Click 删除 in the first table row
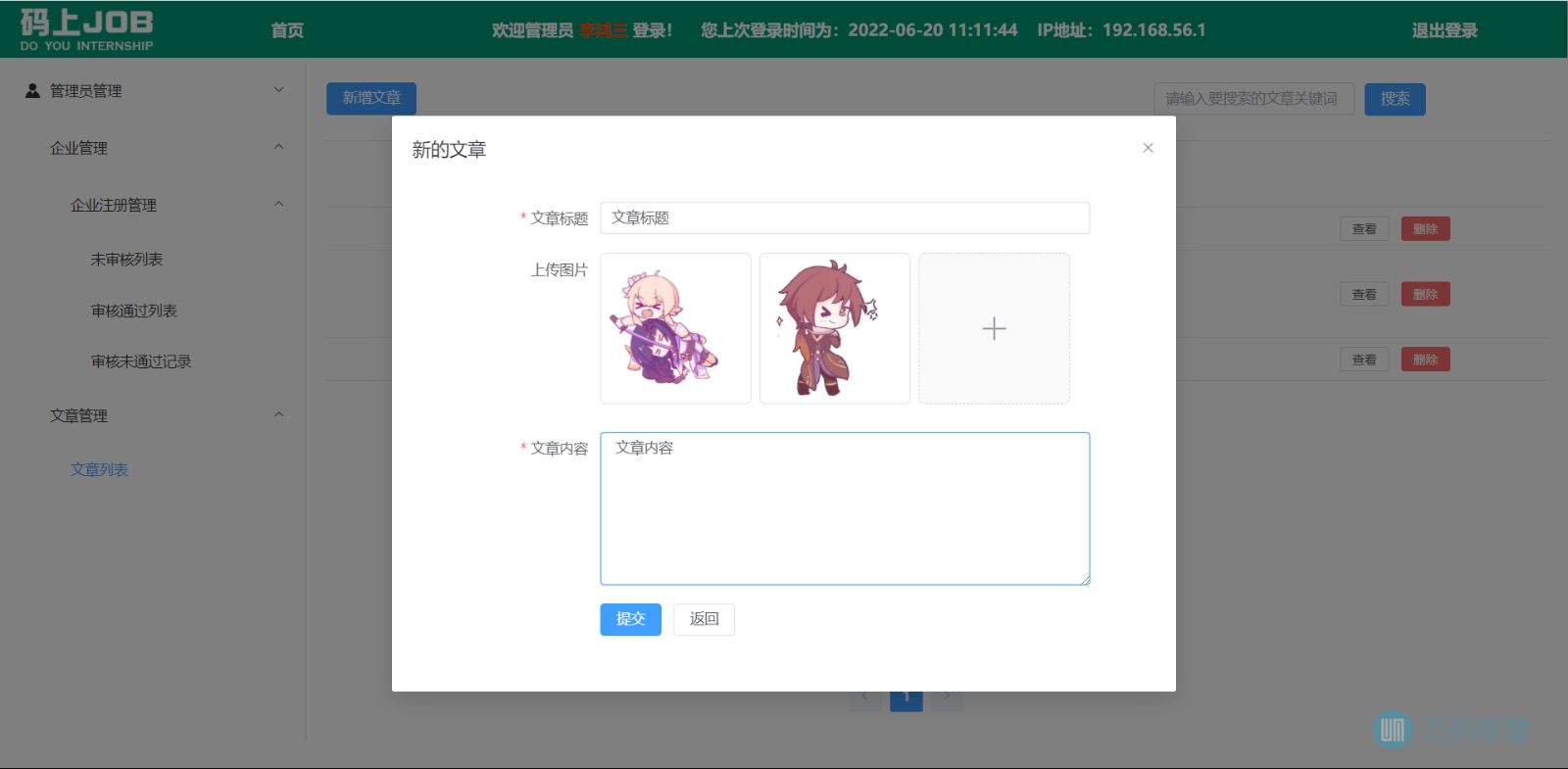The image size is (1568, 769). click(x=1425, y=229)
